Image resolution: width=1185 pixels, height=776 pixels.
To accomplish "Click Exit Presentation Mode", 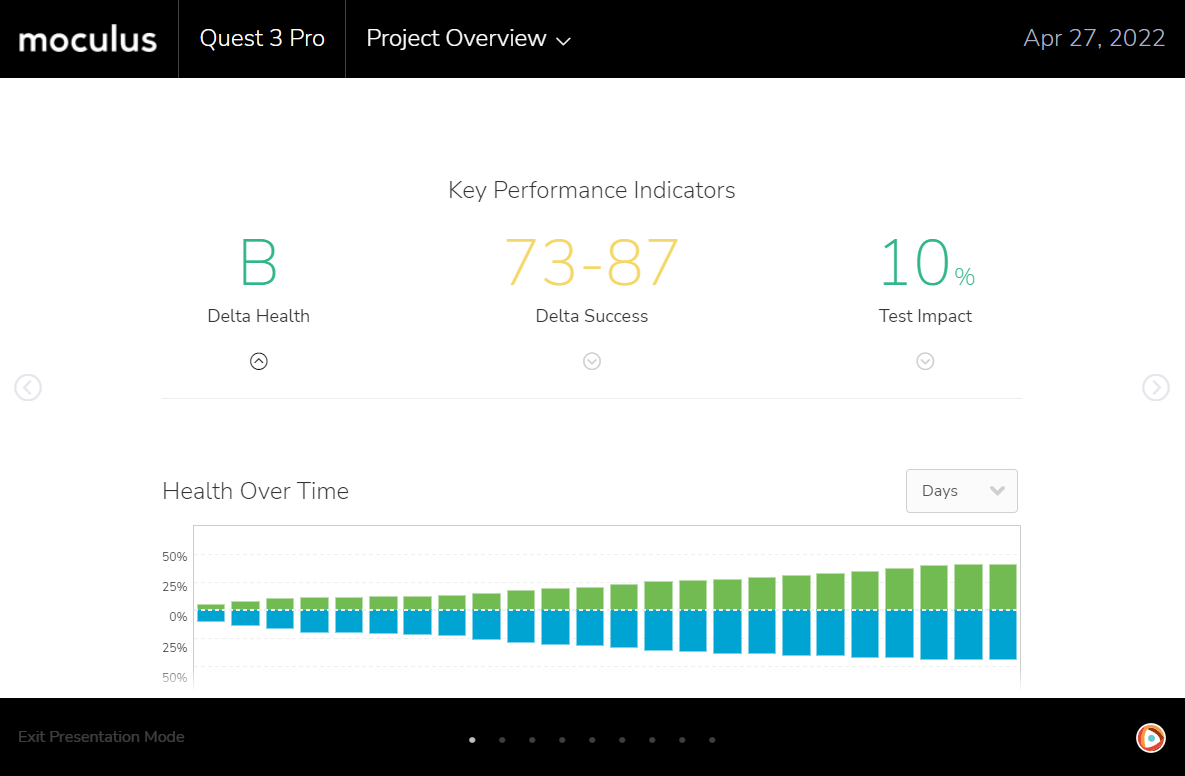I will [x=101, y=737].
